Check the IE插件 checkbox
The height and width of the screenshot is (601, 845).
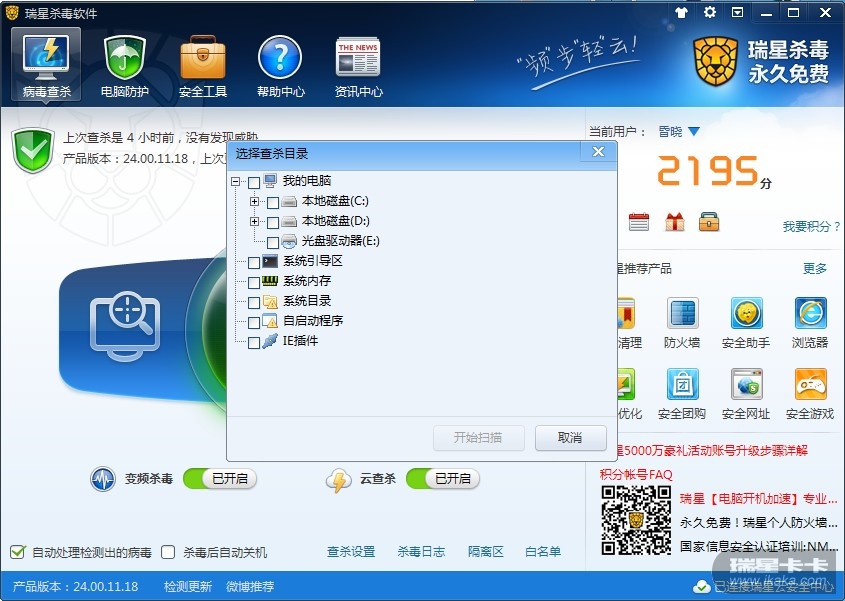pos(254,342)
